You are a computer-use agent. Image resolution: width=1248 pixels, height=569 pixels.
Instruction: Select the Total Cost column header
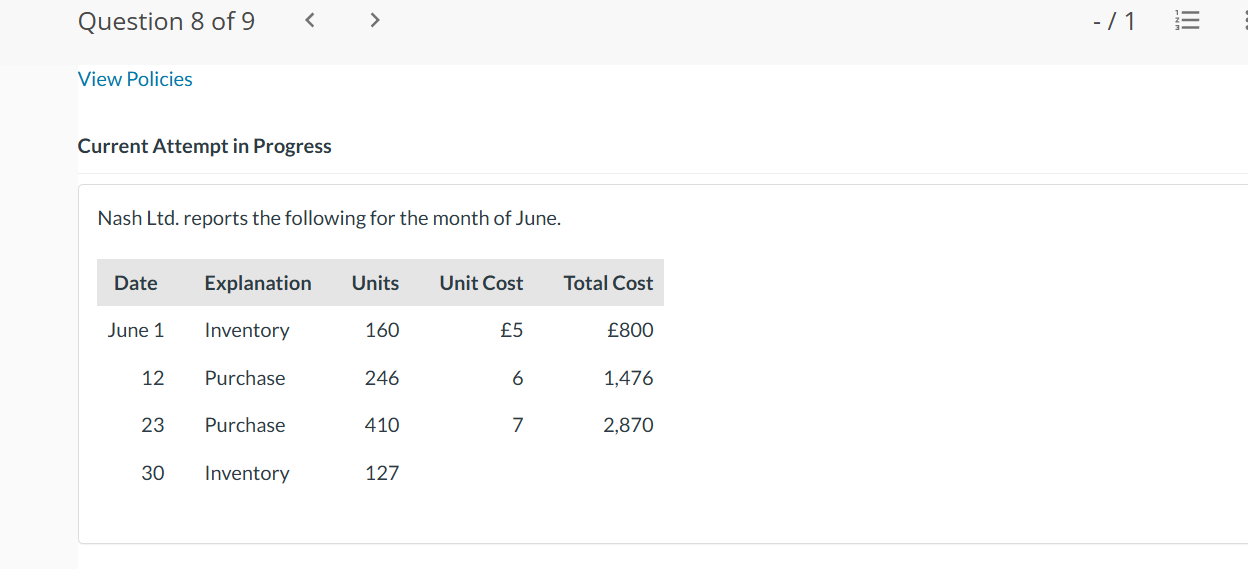point(608,283)
